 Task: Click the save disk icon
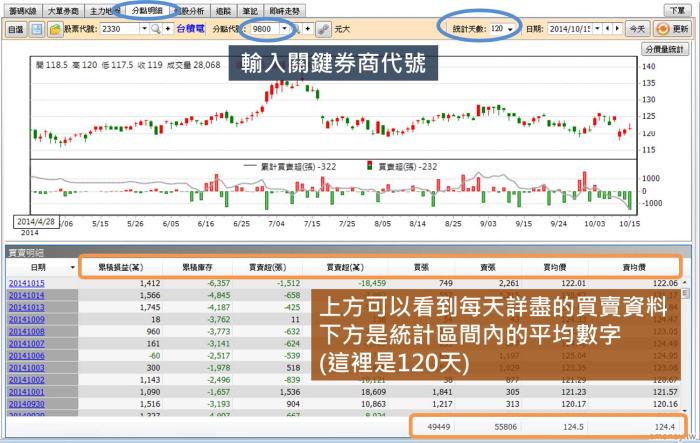[37, 29]
